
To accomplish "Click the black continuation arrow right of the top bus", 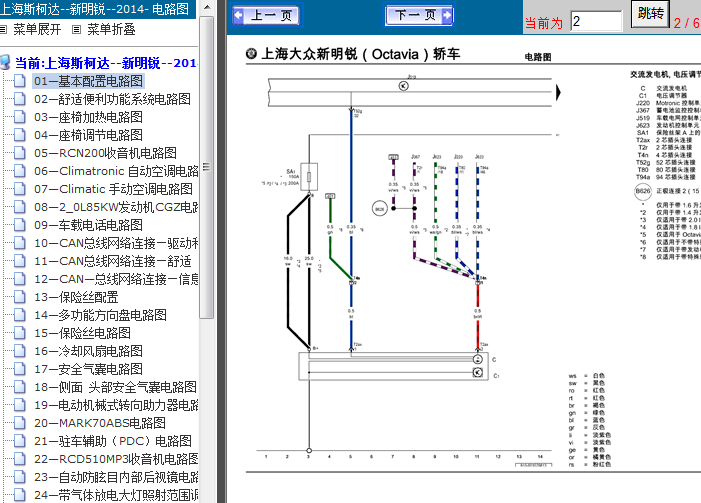I will (x=558, y=93).
